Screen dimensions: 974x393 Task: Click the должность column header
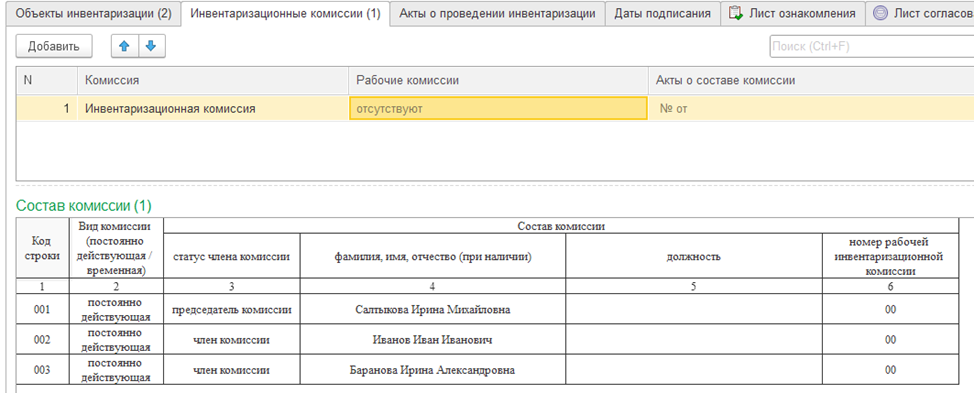[694, 256]
